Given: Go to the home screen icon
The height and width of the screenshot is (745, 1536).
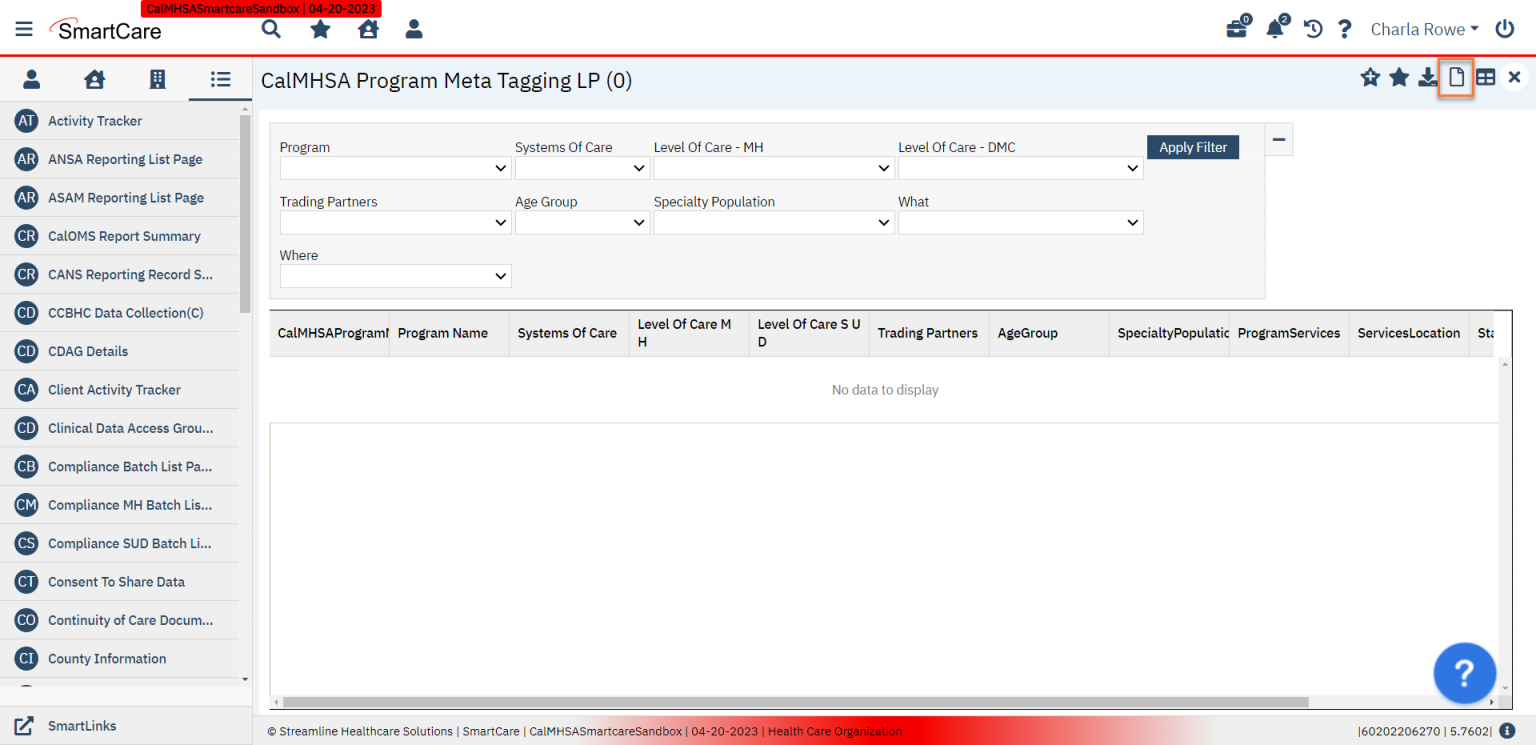Looking at the screenshot, I should [367, 29].
